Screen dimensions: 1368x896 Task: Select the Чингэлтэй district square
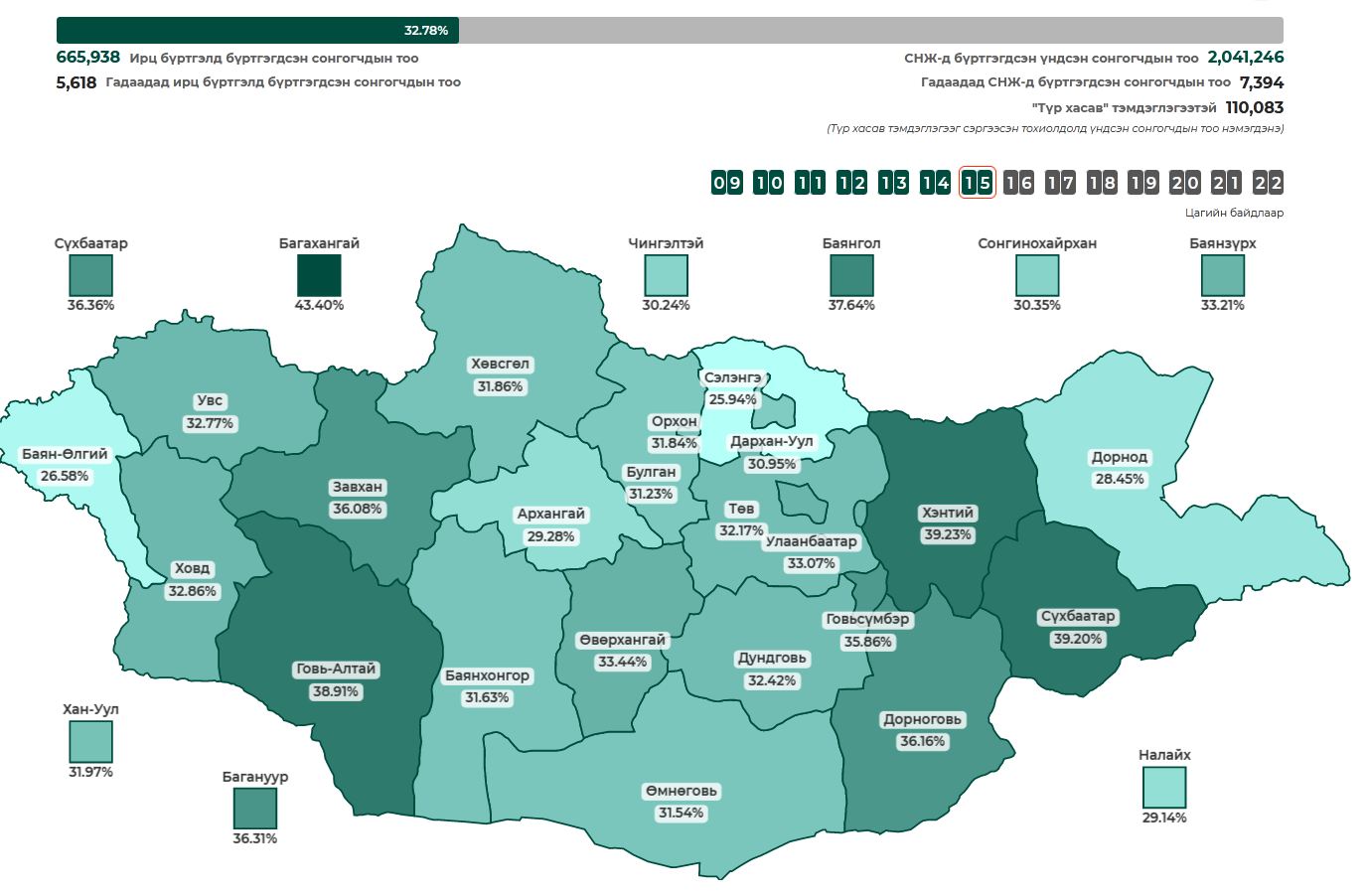[x=666, y=275]
